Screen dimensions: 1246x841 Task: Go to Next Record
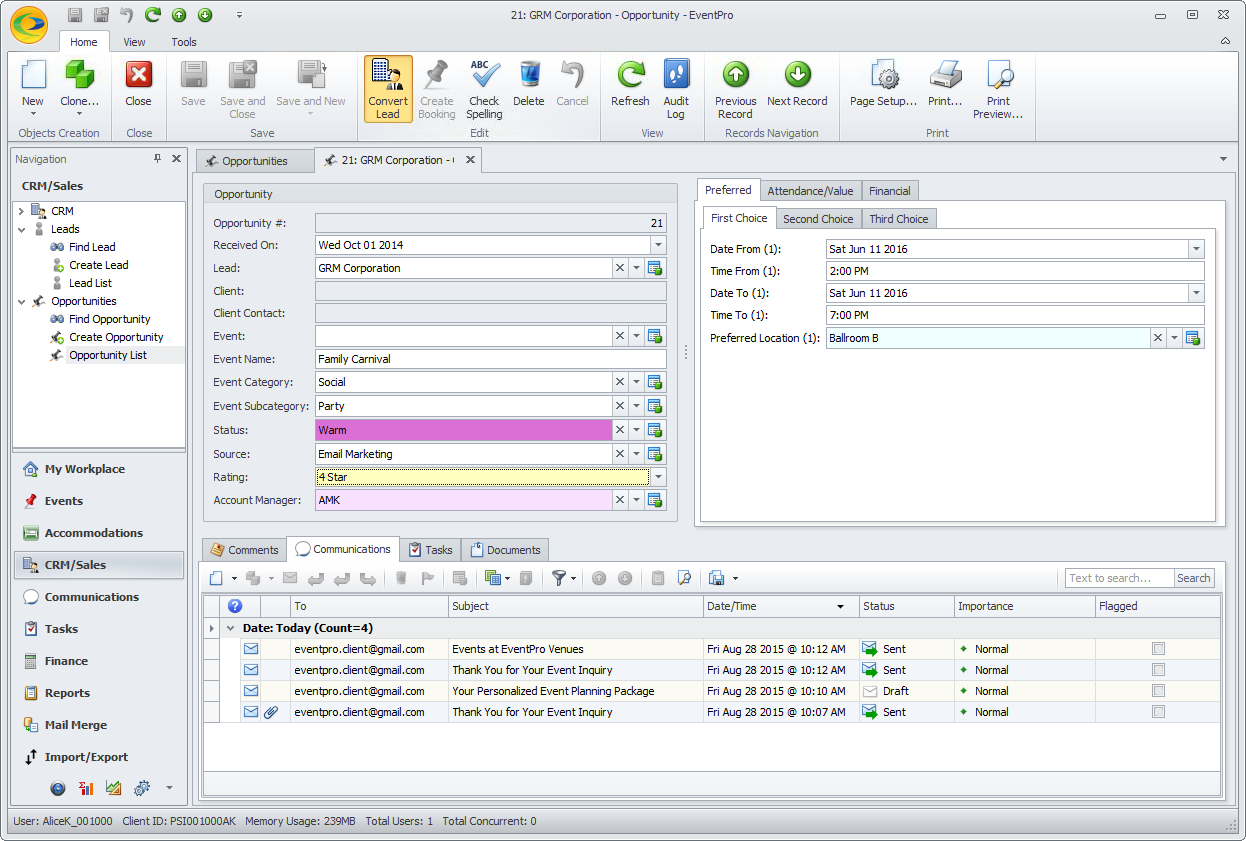[797, 84]
